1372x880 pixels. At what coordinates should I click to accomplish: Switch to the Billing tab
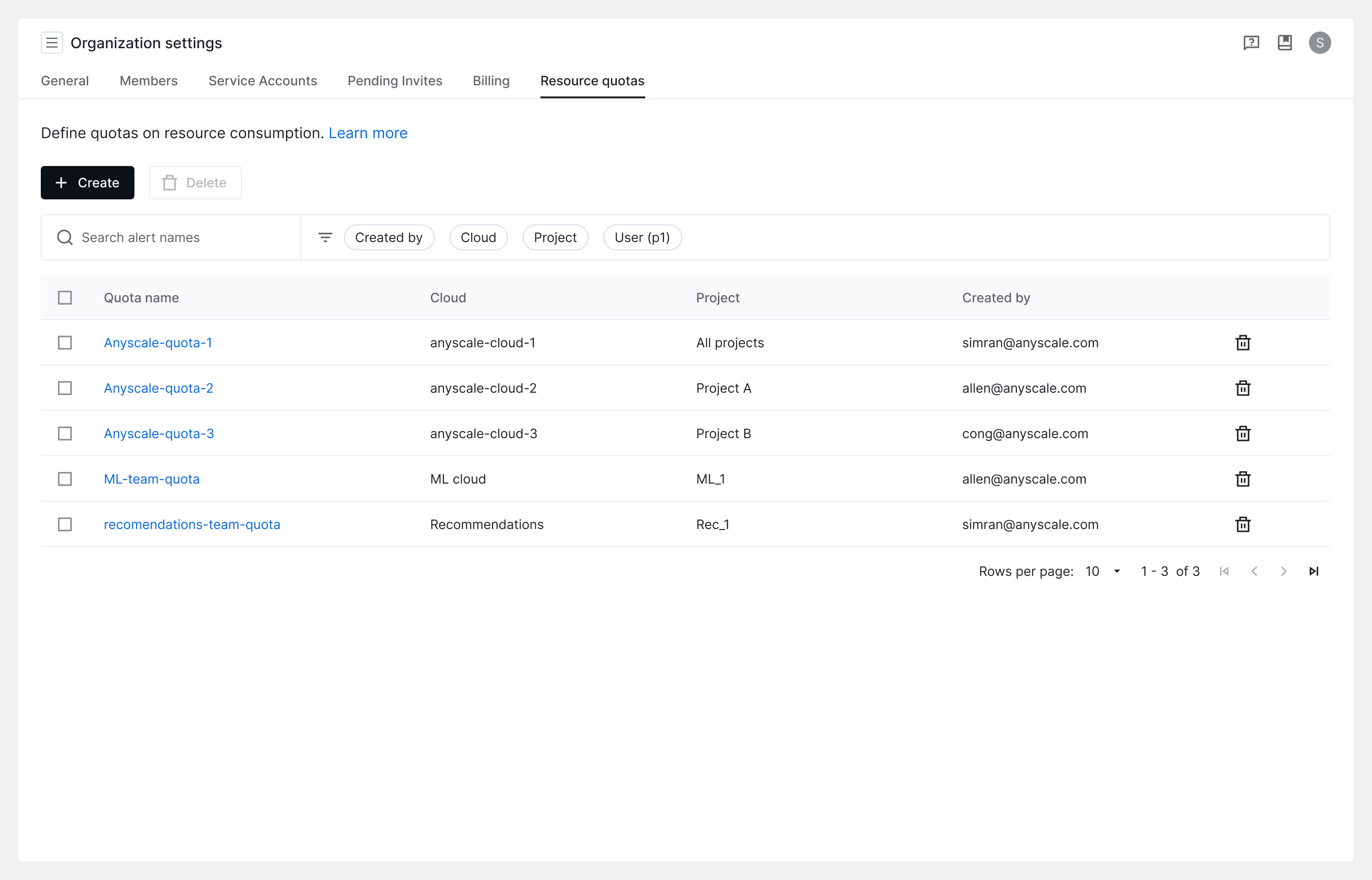(491, 81)
